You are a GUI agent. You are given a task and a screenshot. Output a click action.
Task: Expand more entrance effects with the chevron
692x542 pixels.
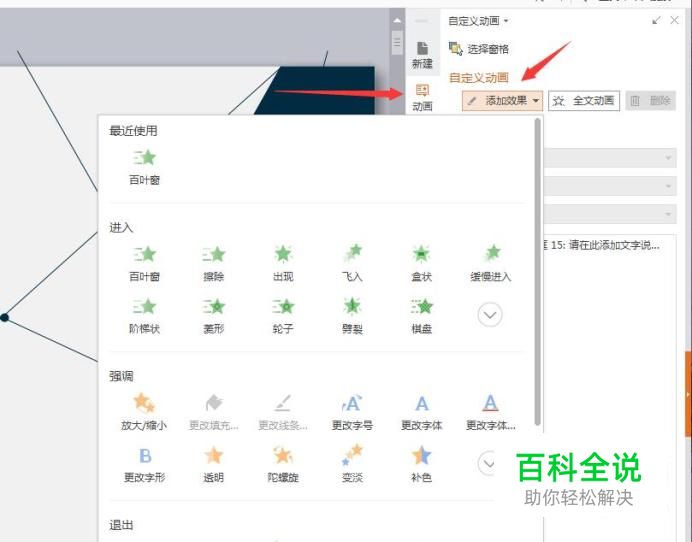pyautogui.click(x=490, y=315)
